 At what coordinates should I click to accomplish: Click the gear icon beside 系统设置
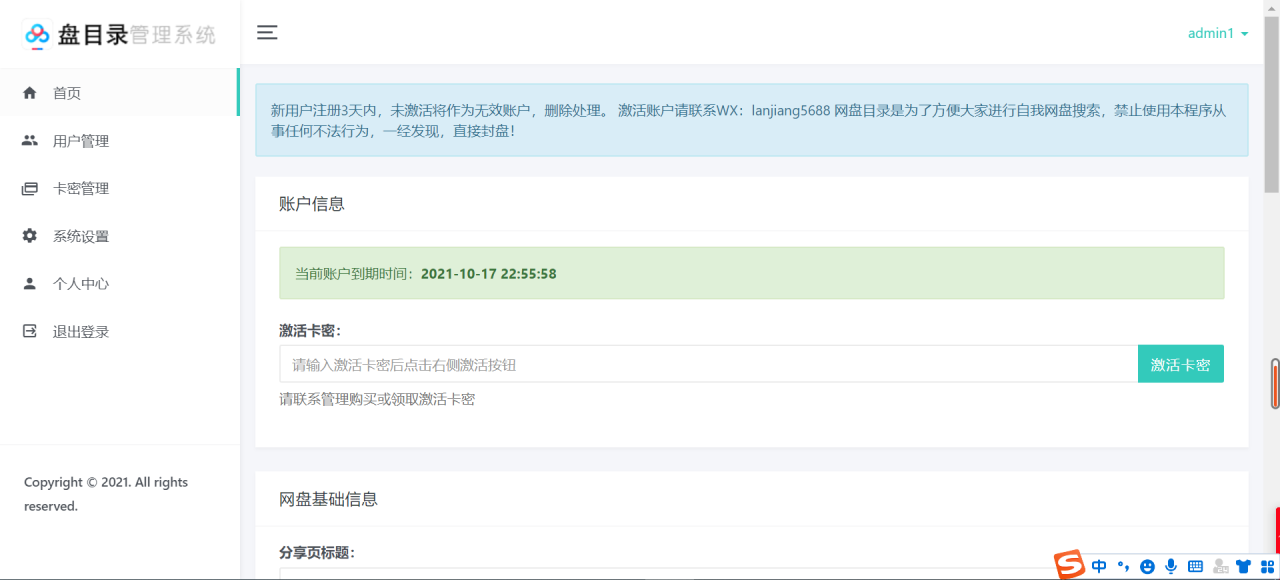click(30, 236)
